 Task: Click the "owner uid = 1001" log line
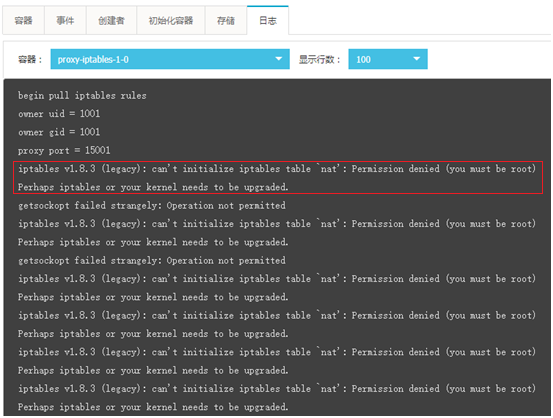59,114
